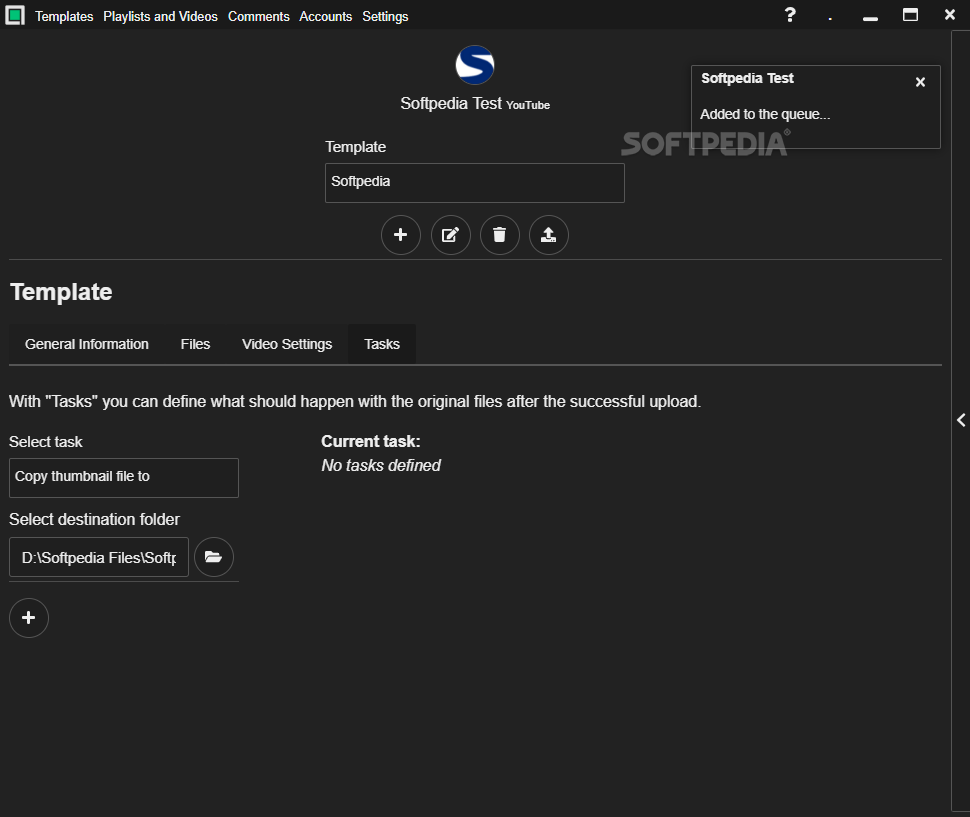Open the help question mark icon

click(x=790, y=15)
